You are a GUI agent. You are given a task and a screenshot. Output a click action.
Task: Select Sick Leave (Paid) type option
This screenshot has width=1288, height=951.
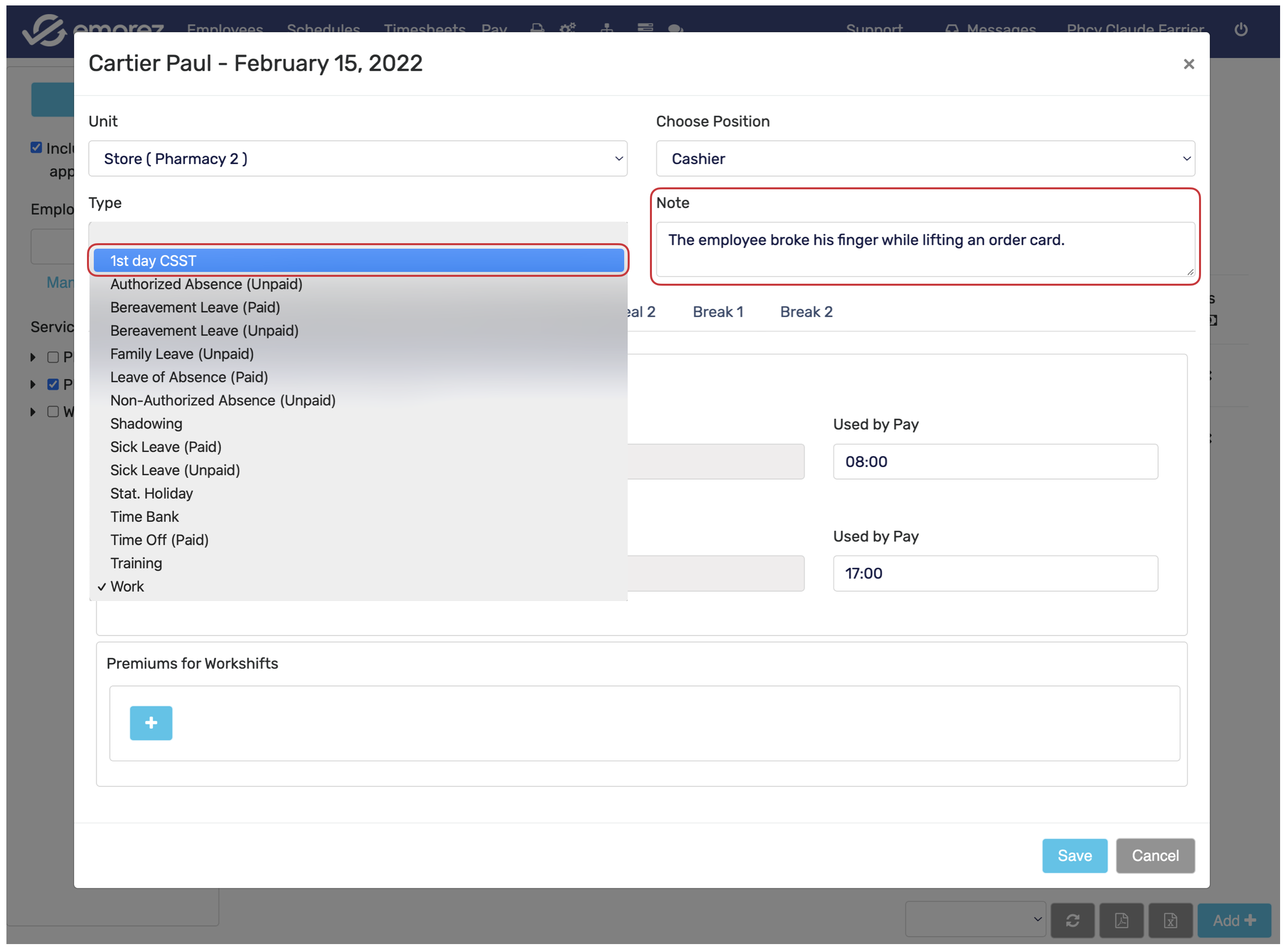pos(166,447)
